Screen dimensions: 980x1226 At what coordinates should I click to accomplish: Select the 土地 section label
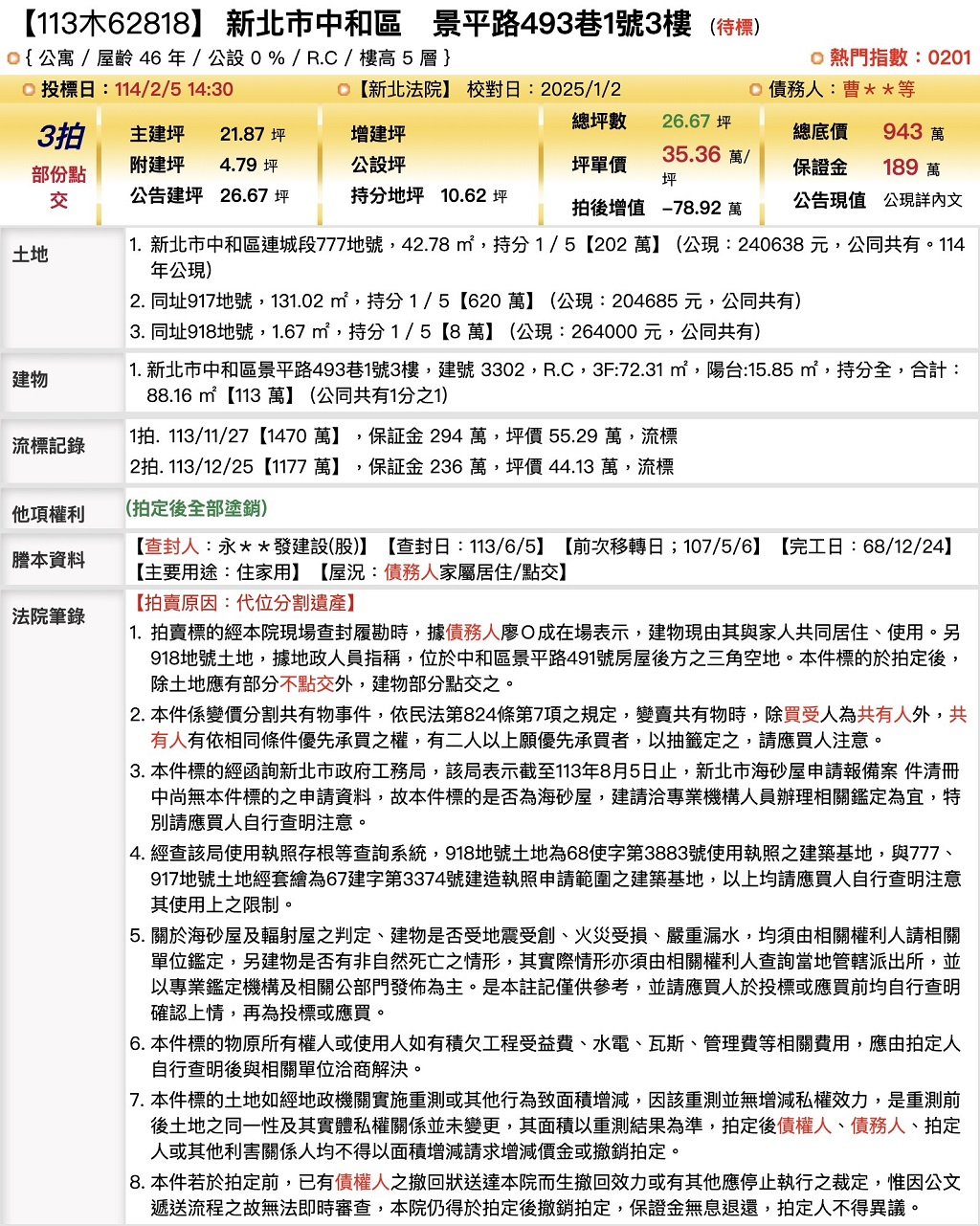click(x=31, y=255)
